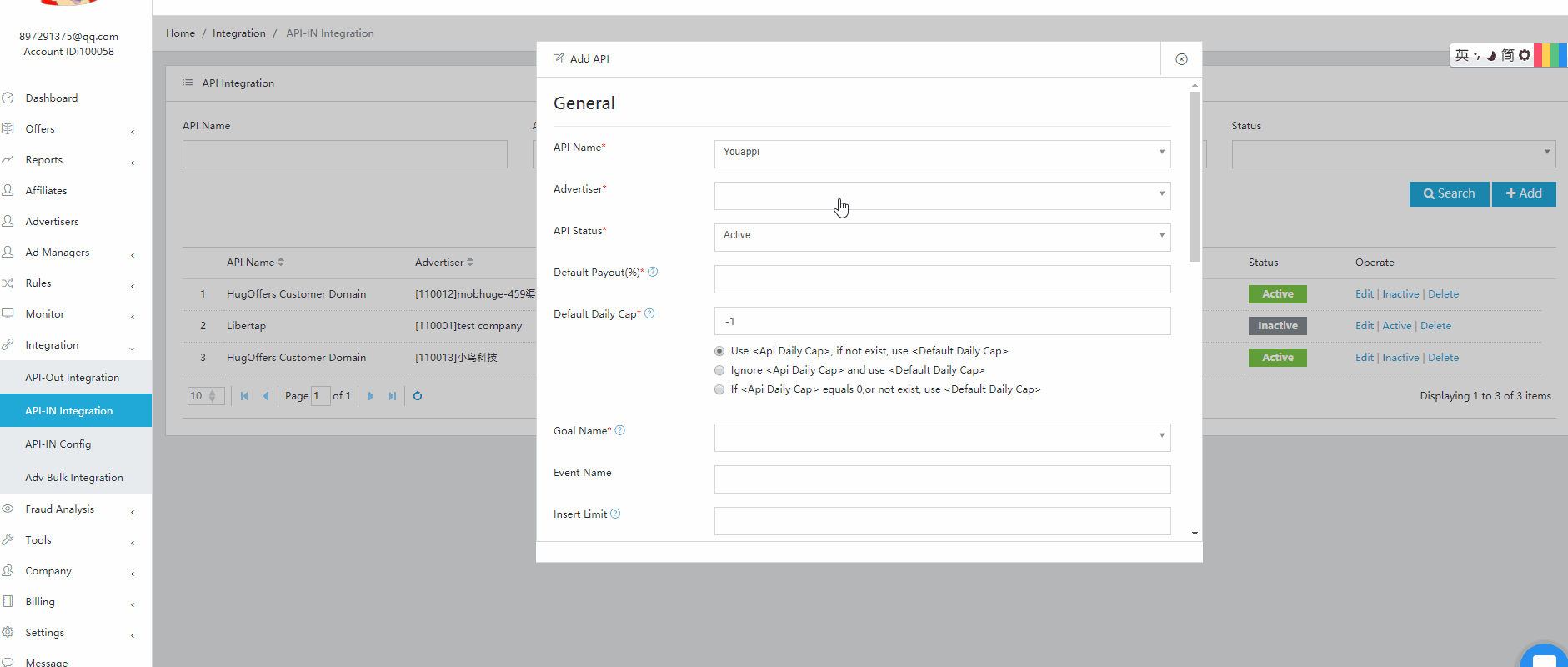Screen dimensions: 1568x667
Task: Open the Advertiser dropdown in the dialog
Action: point(942,196)
